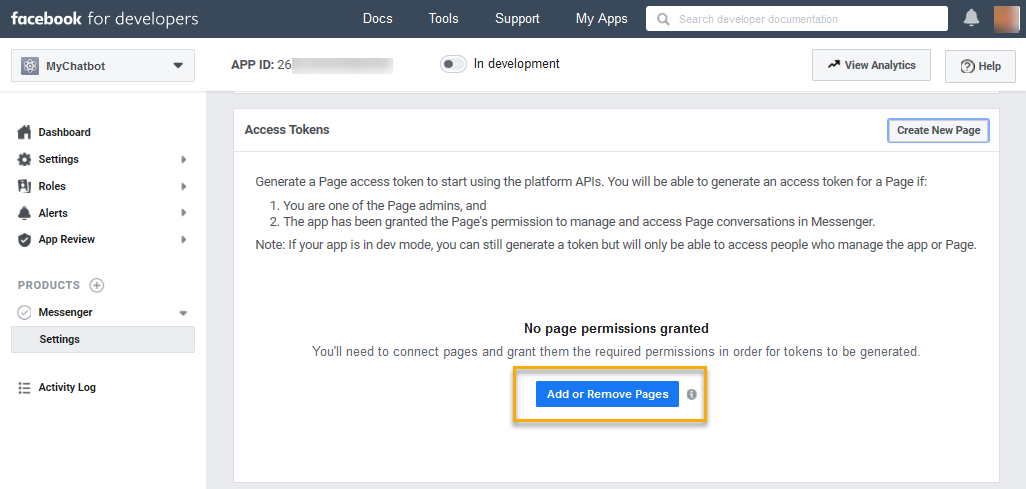Expand the App Review submenu arrow
The image size is (1026, 489).
184,240
